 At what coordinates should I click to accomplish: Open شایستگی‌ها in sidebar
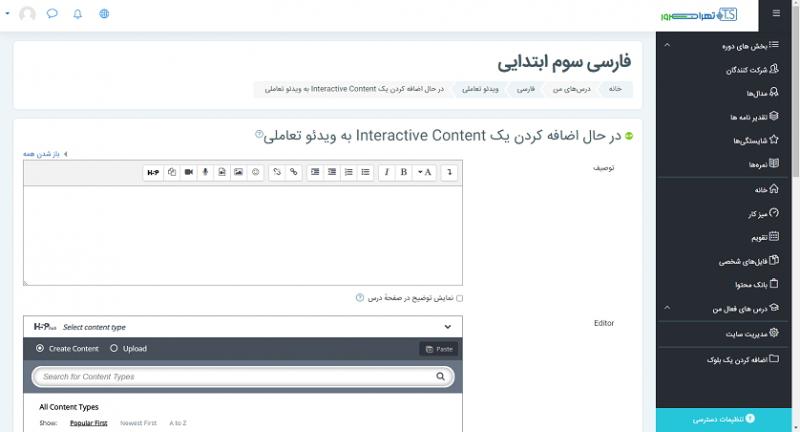(756, 140)
